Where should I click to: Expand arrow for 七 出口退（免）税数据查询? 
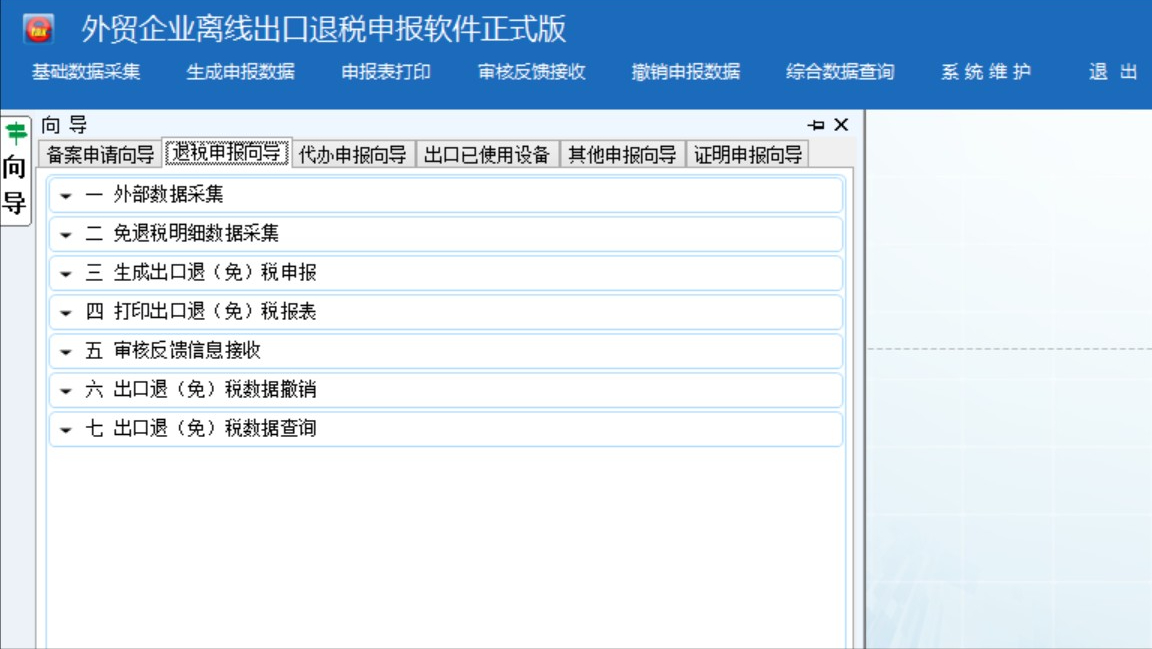click(66, 429)
